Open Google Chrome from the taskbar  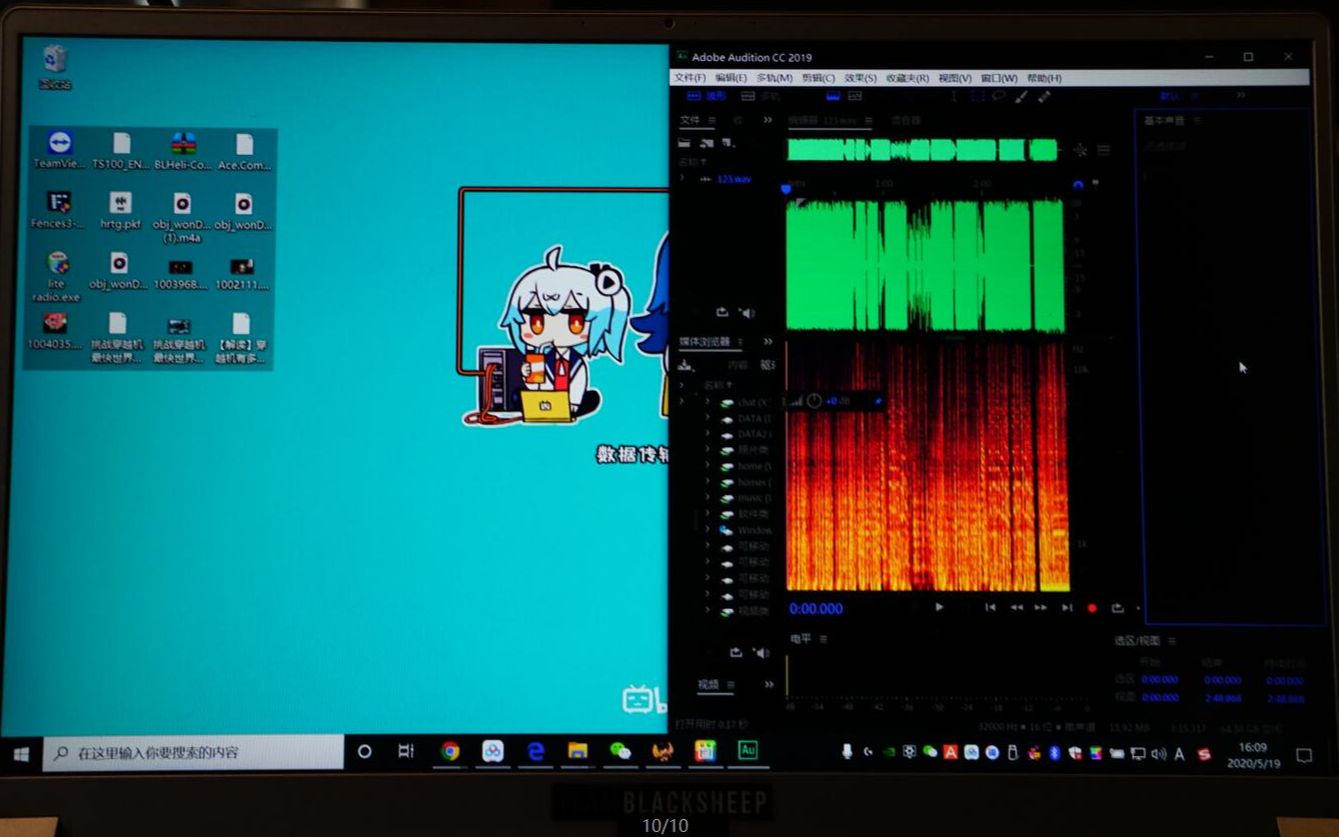click(x=450, y=752)
